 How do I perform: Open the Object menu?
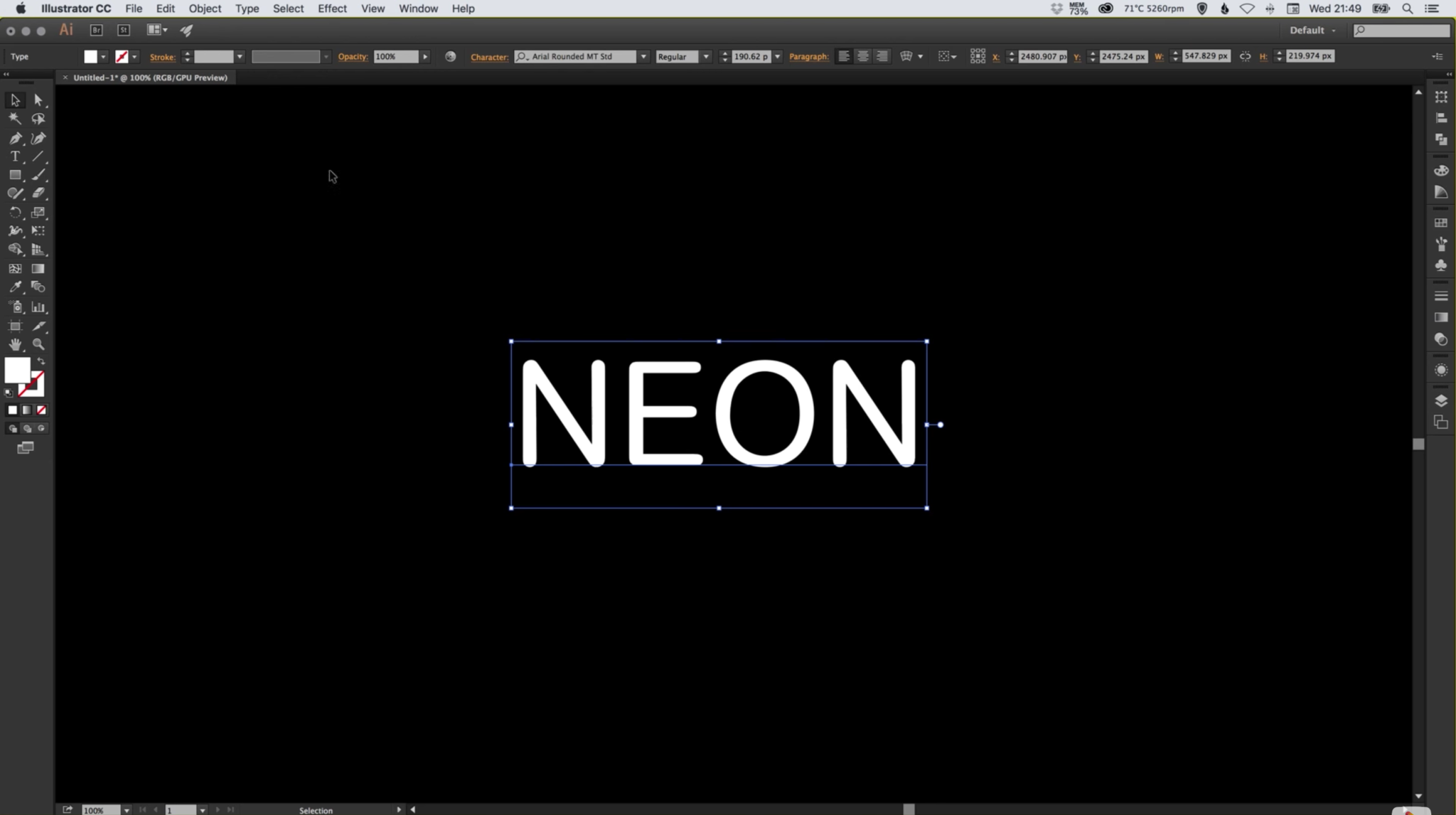tap(205, 9)
